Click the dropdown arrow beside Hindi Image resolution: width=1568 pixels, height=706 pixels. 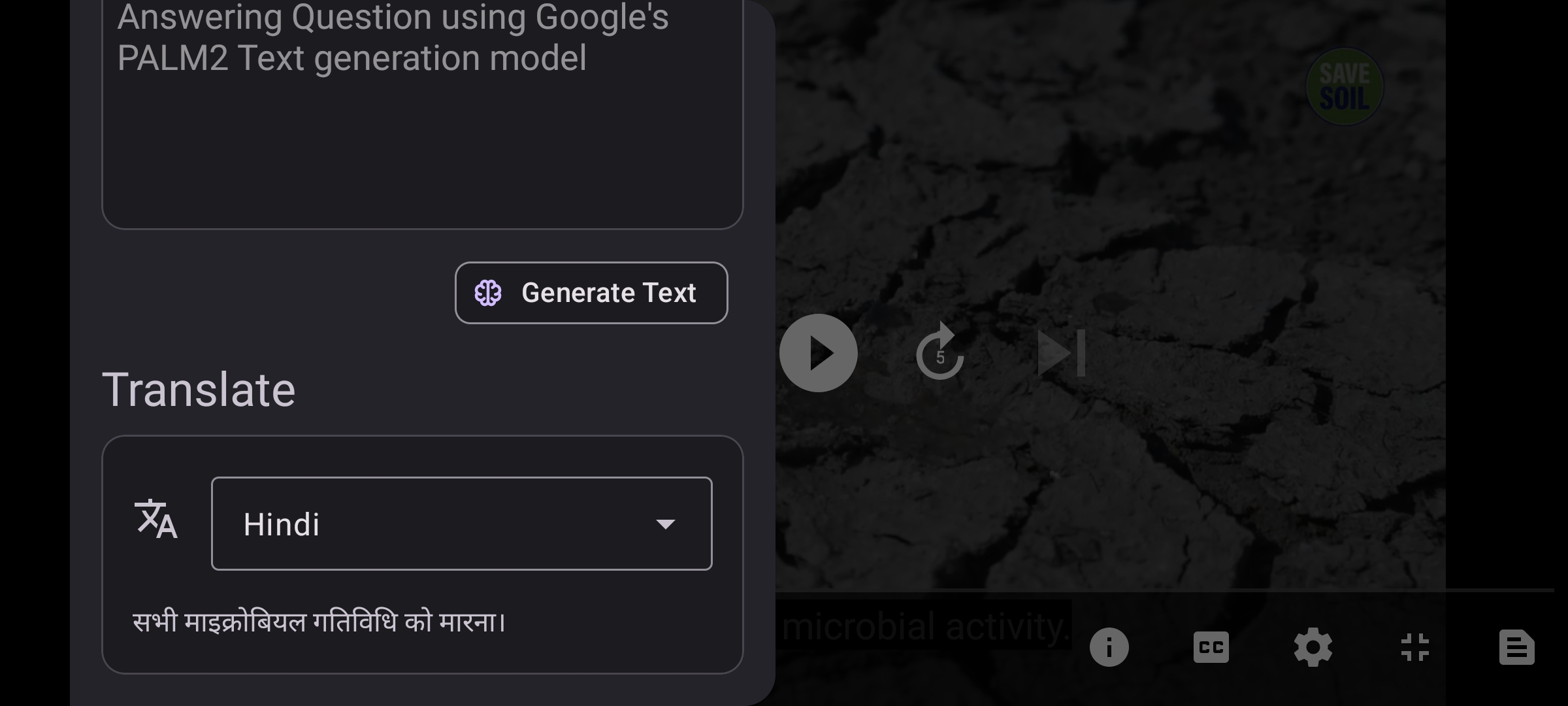(x=665, y=524)
